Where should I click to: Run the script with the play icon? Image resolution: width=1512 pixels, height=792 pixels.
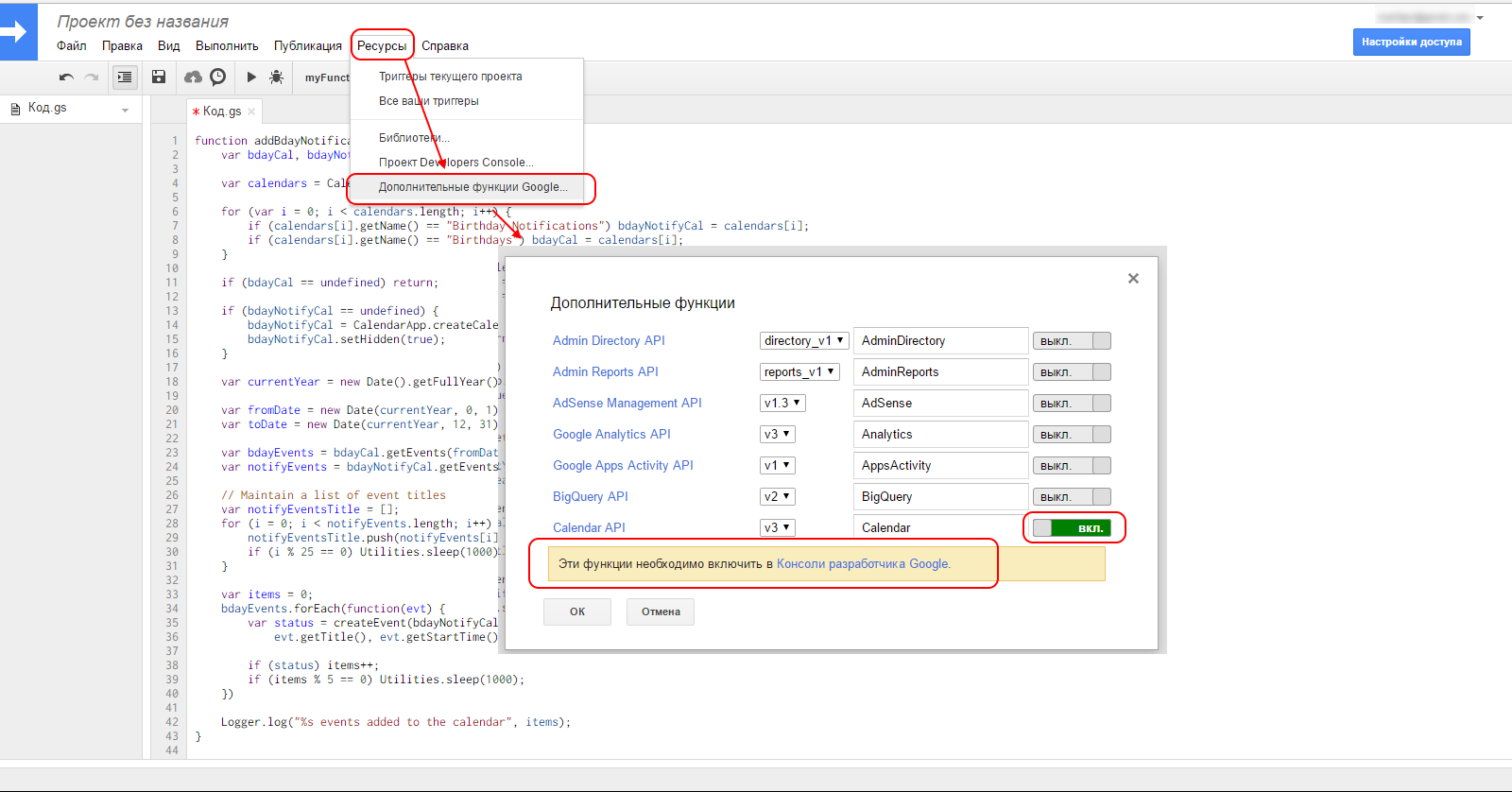251,77
